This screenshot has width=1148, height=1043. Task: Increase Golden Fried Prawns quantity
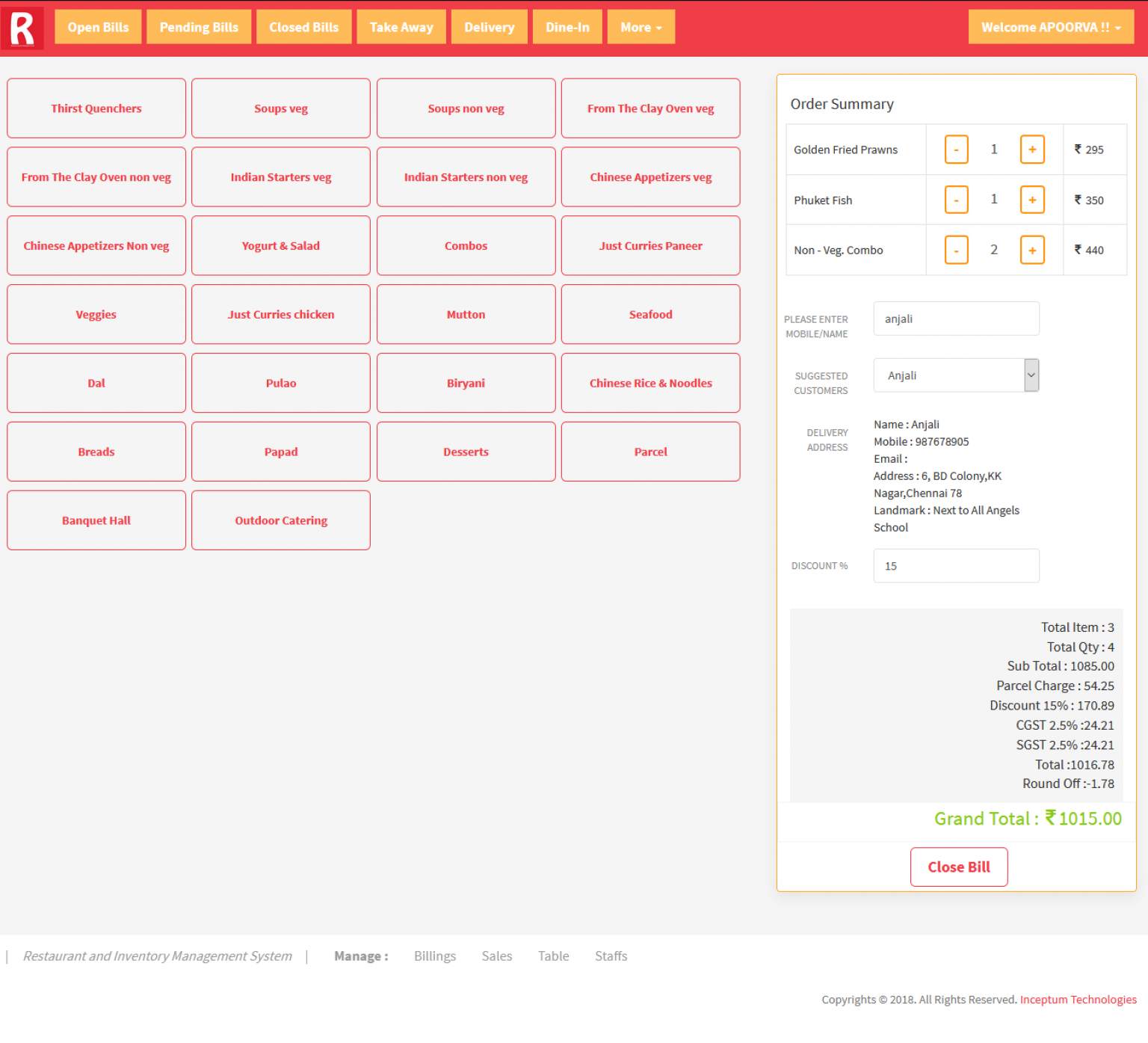point(1032,149)
